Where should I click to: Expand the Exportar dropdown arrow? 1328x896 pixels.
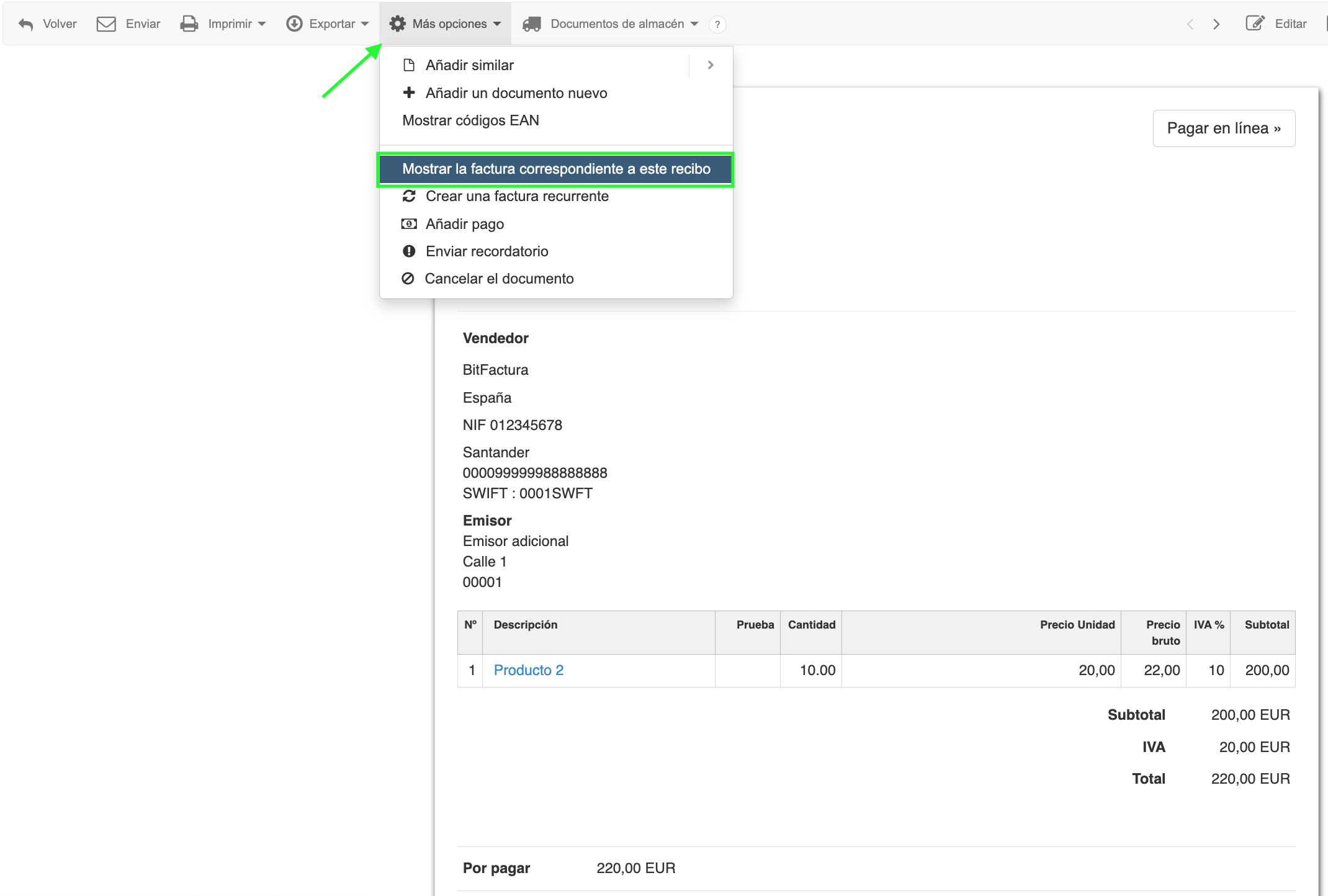coord(365,24)
